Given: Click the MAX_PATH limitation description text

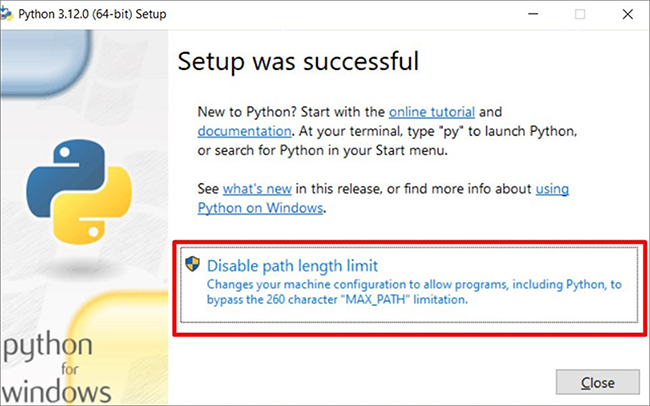Looking at the screenshot, I should (x=414, y=292).
